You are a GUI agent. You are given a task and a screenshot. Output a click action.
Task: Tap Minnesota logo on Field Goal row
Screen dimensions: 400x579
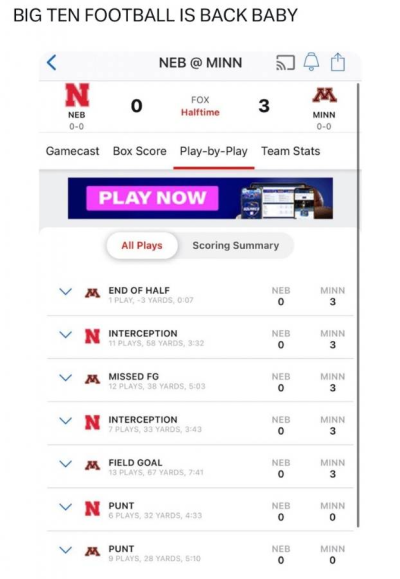coord(92,465)
